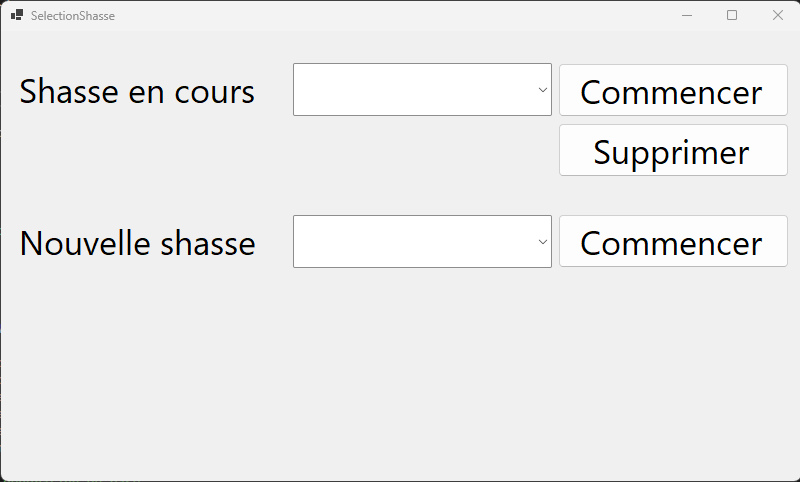The width and height of the screenshot is (800, 482).
Task: Close the SelectionShasse window
Action: point(778,15)
